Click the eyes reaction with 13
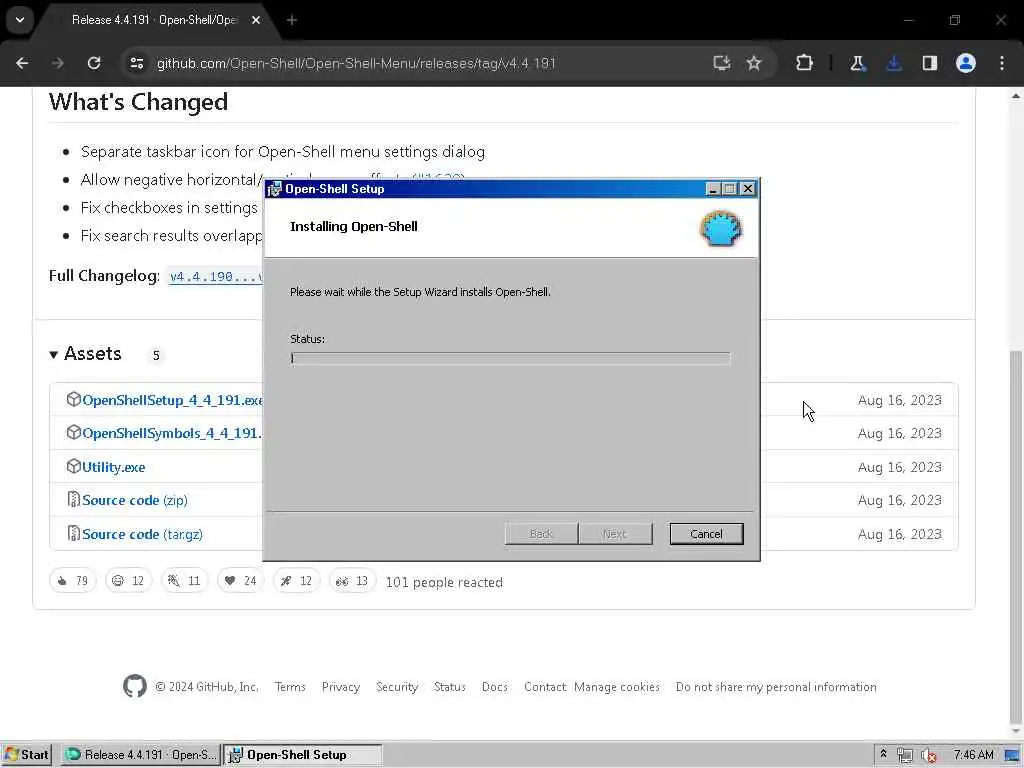The height and width of the screenshot is (768, 1024). click(x=353, y=581)
